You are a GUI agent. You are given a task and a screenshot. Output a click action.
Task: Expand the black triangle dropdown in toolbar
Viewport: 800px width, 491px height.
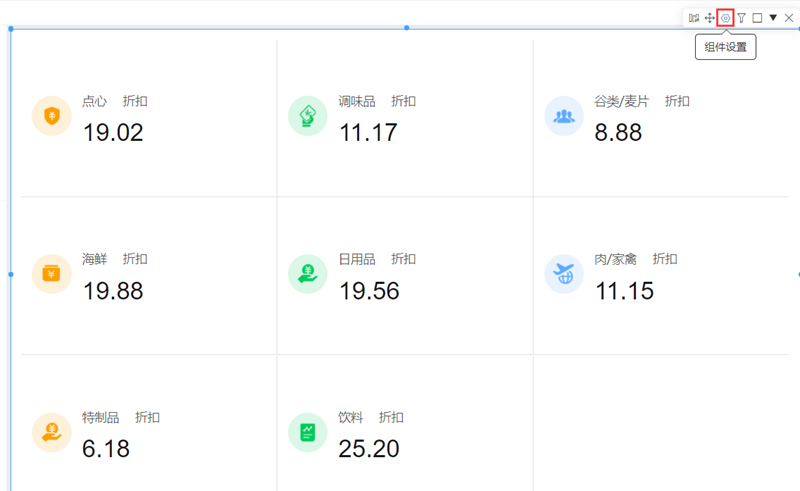[x=773, y=17]
